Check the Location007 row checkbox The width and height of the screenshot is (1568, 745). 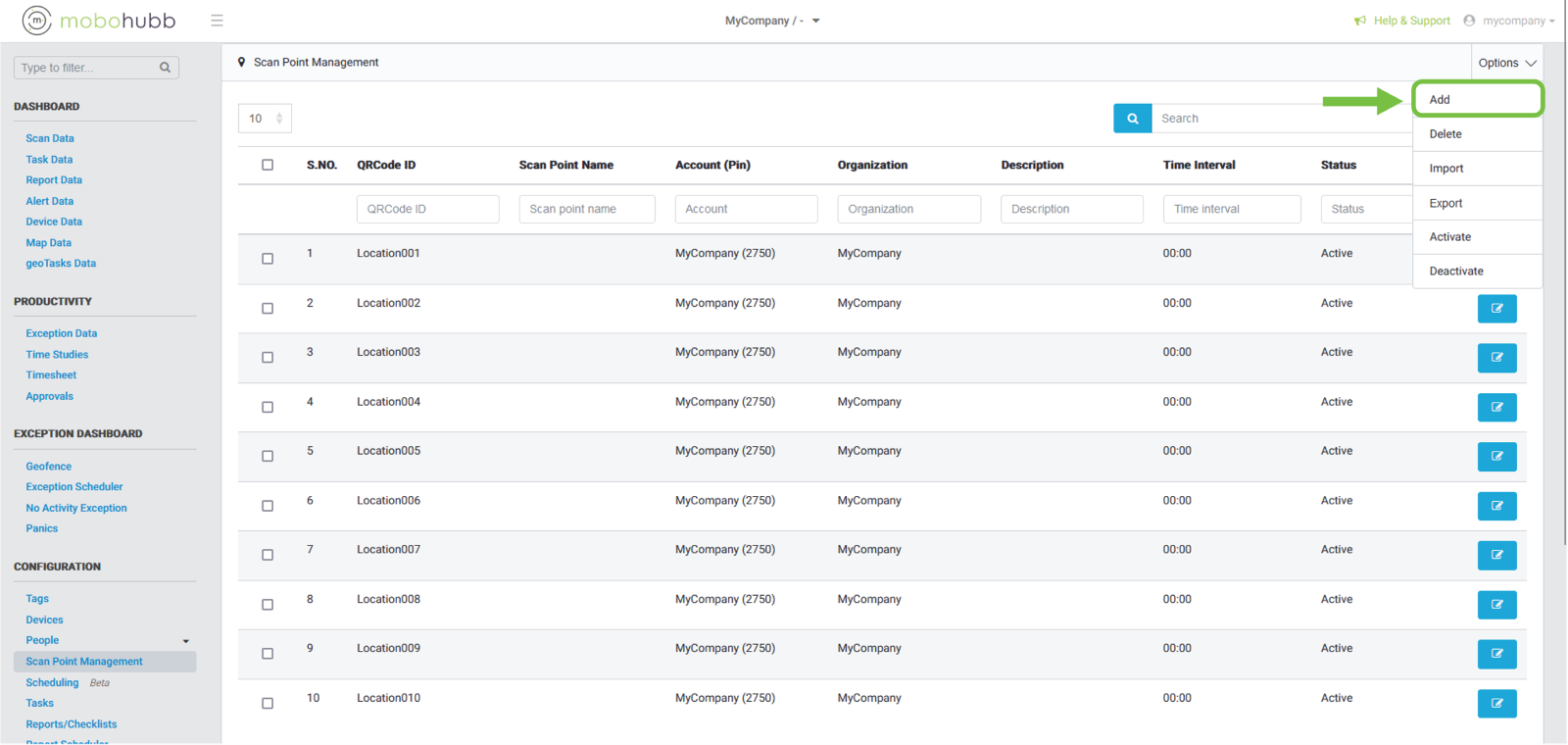[268, 555]
